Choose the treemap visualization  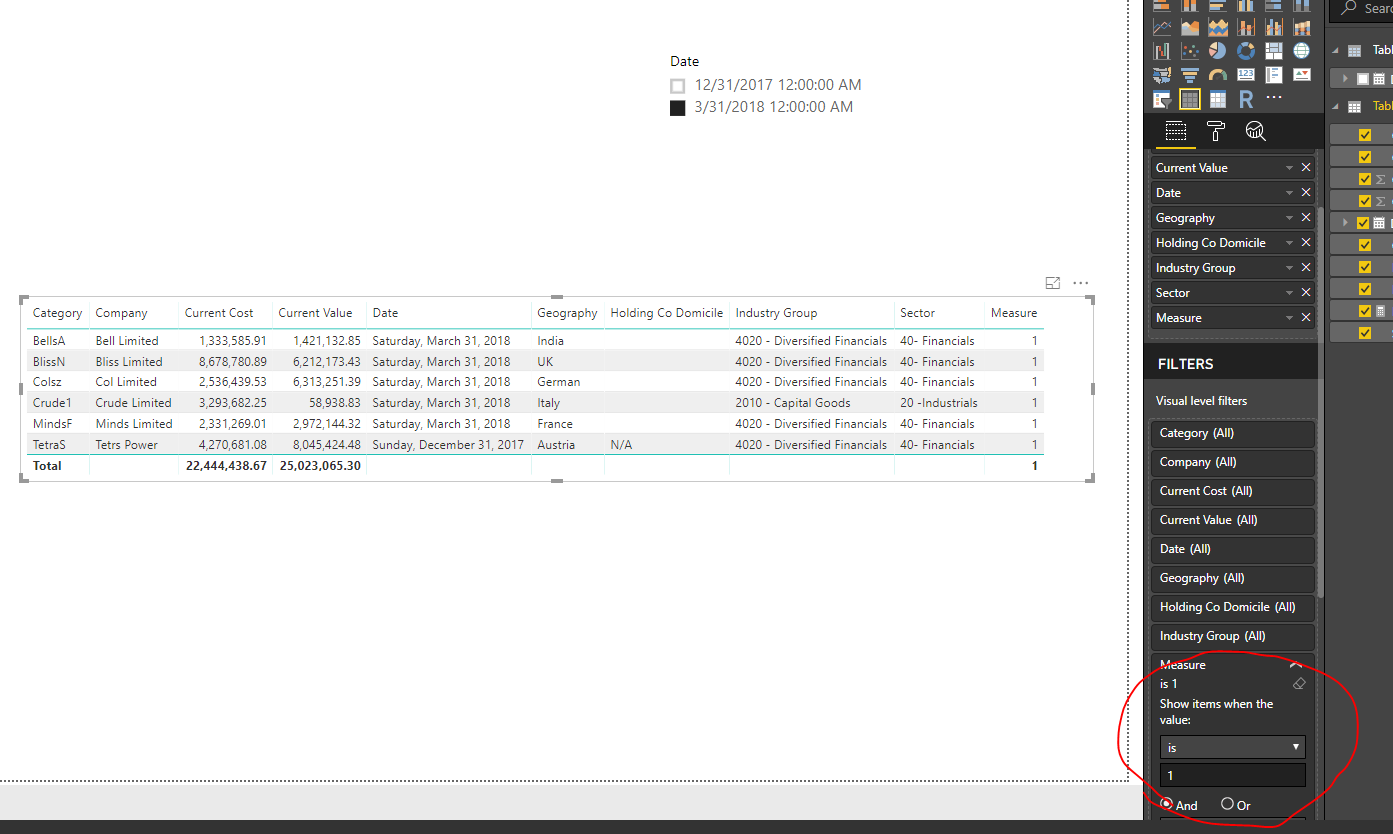pyautogui.click(x=1274, y=50)
